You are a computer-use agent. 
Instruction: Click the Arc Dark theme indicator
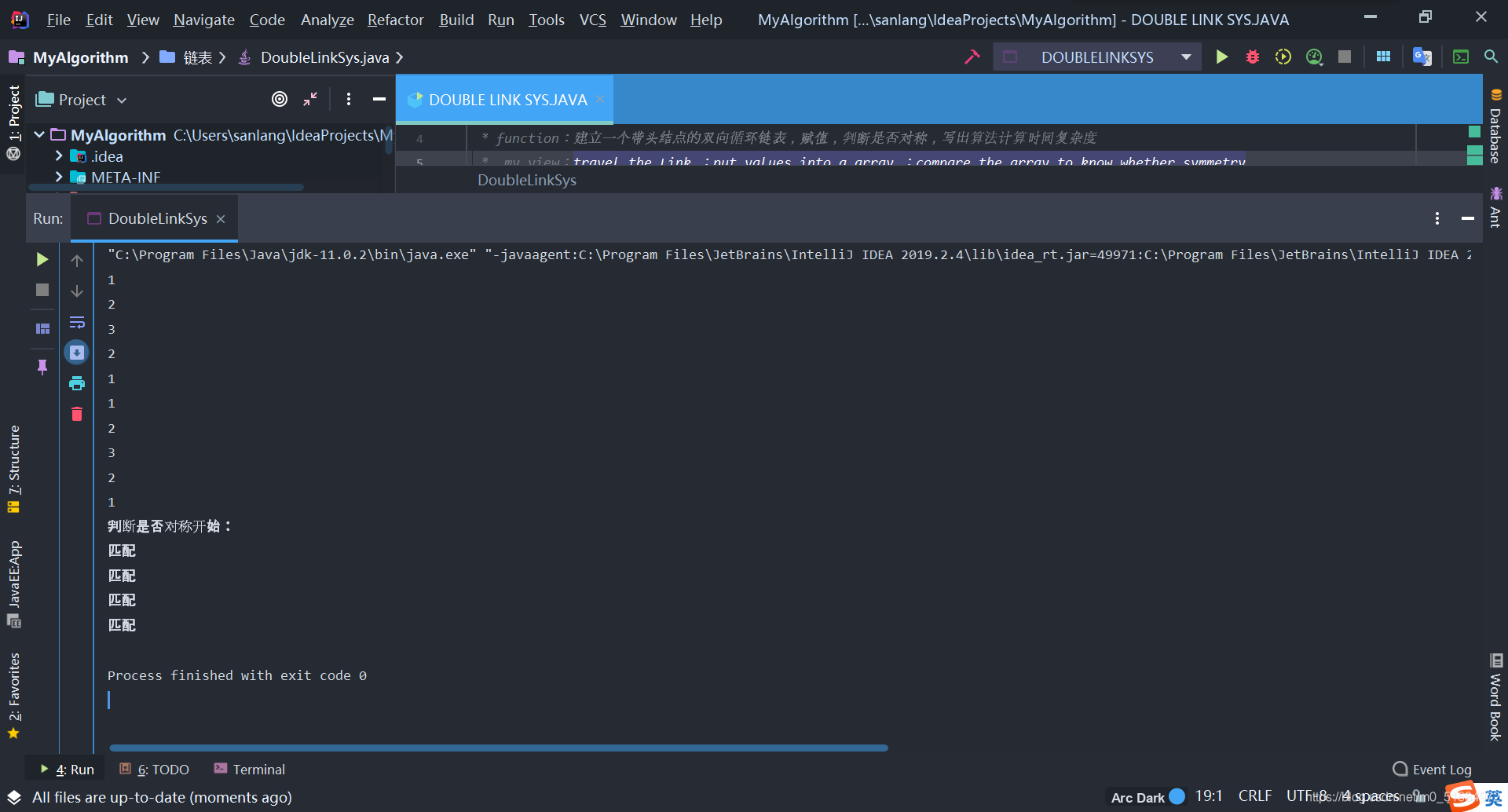click(1147, 797)
